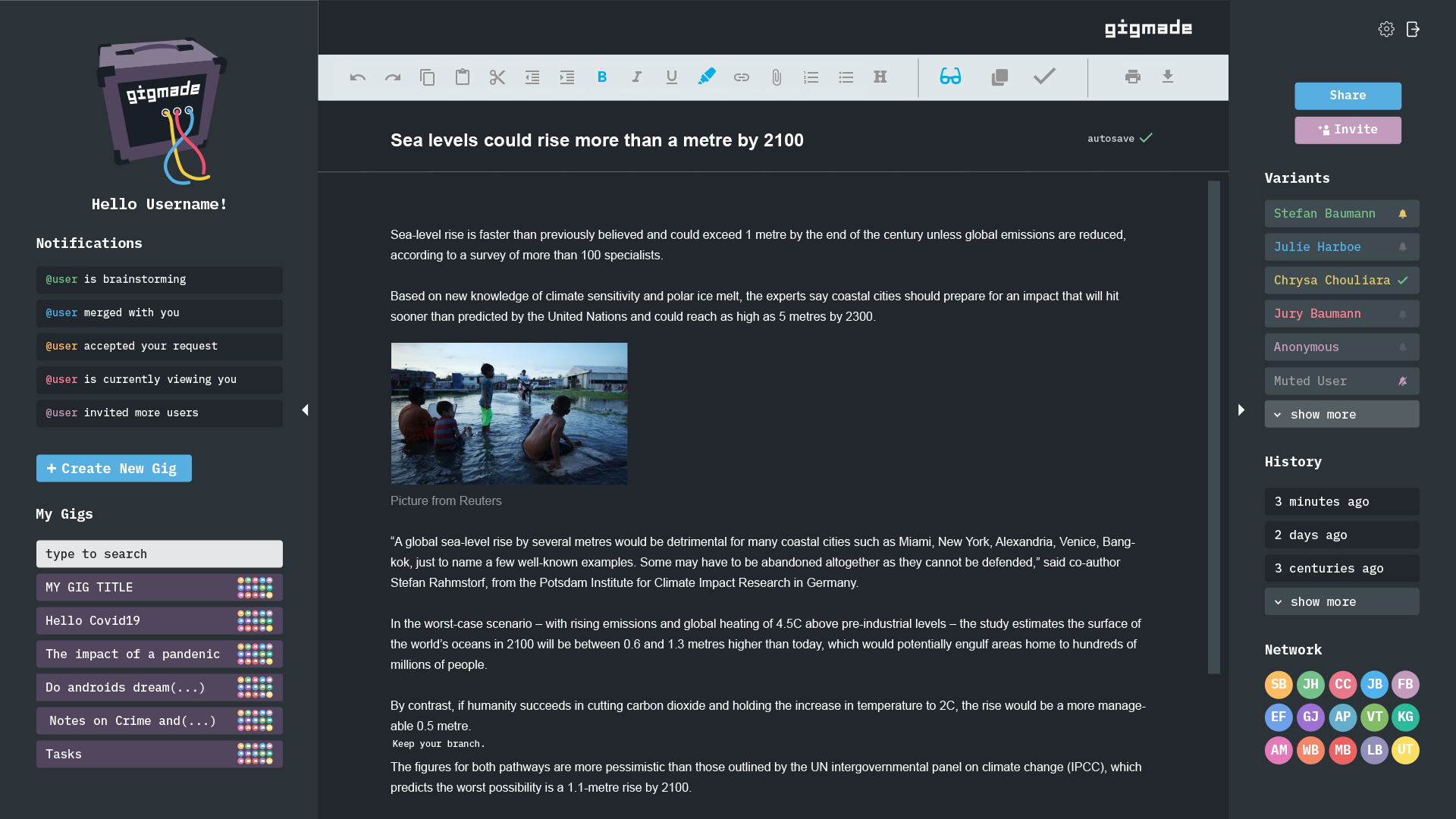The height and width of the screenshot is (819, 1456).
Task: Toggle reading mode with the glasses icon
Action: 950,76
